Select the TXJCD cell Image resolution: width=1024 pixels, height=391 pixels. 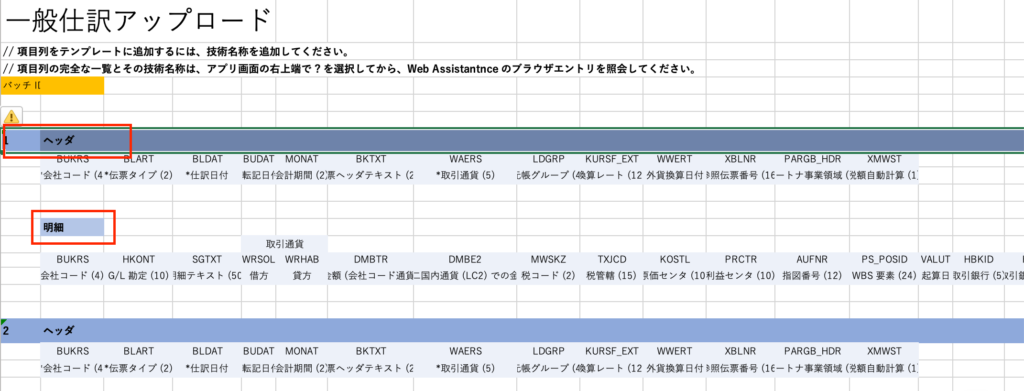(x=612, y=259)
